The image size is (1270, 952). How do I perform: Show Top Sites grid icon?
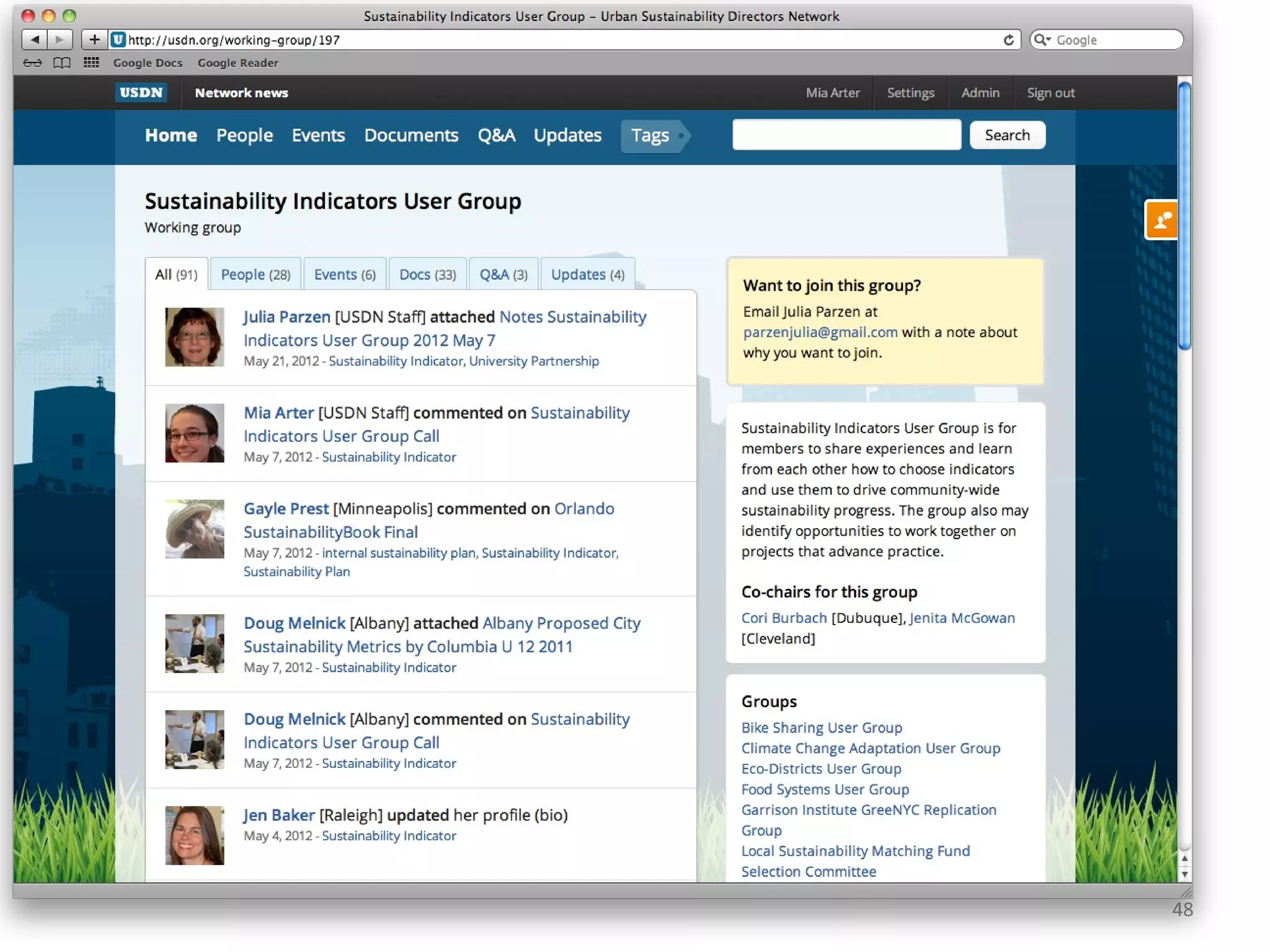pos(91,63)
